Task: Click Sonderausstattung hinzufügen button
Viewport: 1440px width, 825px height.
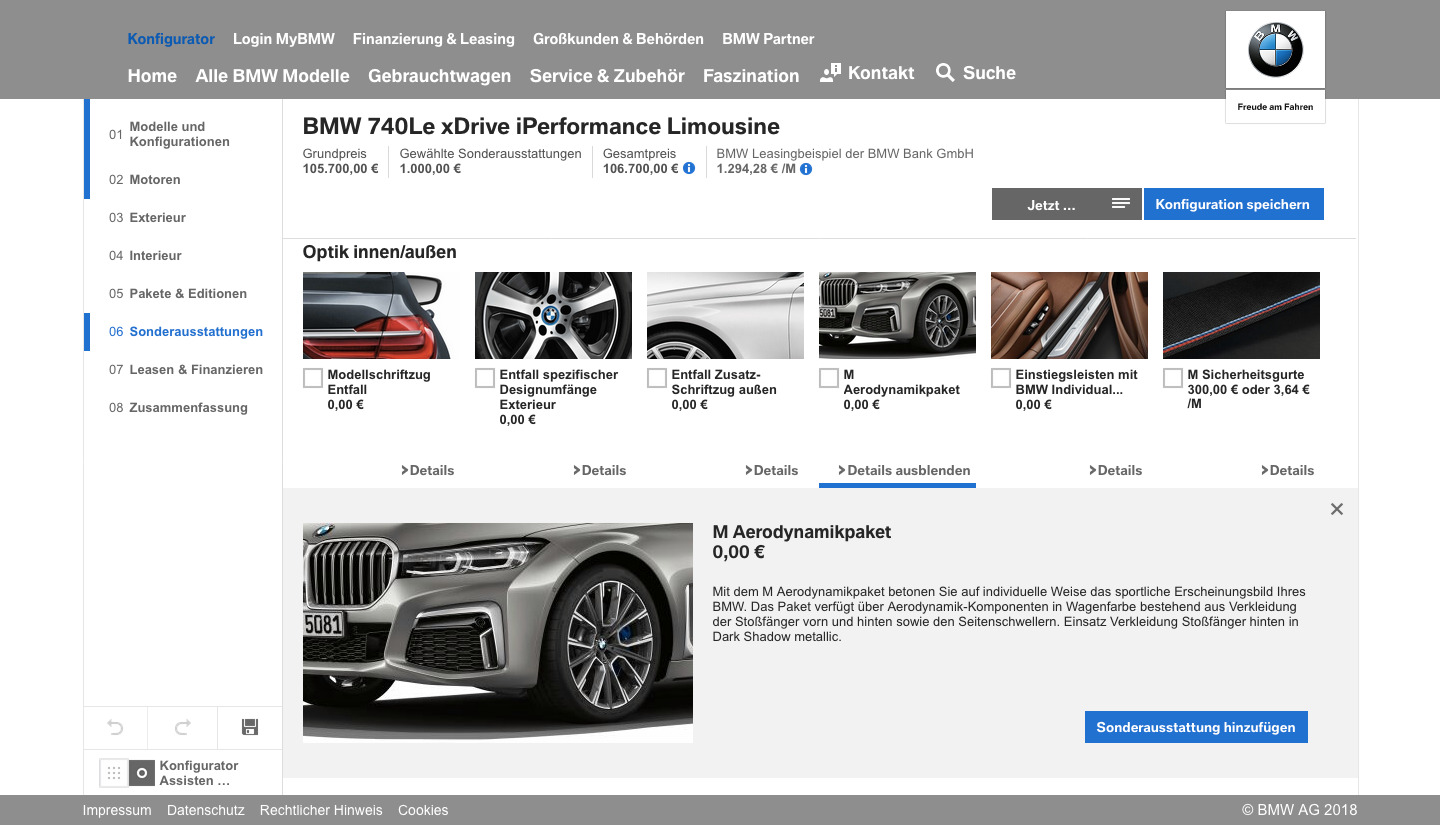Action: click(x=1196, y=727)
